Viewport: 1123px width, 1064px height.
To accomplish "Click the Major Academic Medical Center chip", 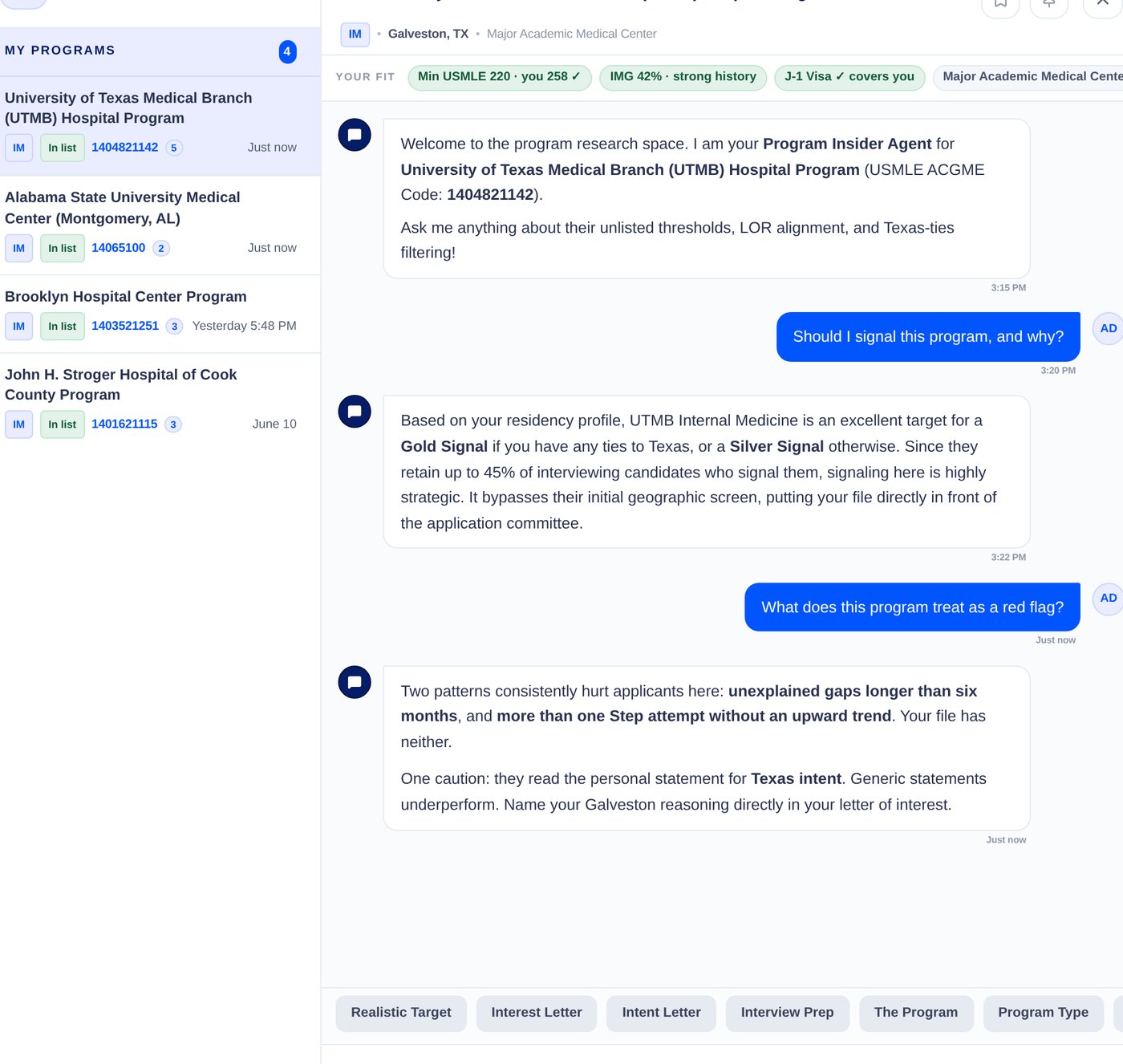I will coord(1028,77).
